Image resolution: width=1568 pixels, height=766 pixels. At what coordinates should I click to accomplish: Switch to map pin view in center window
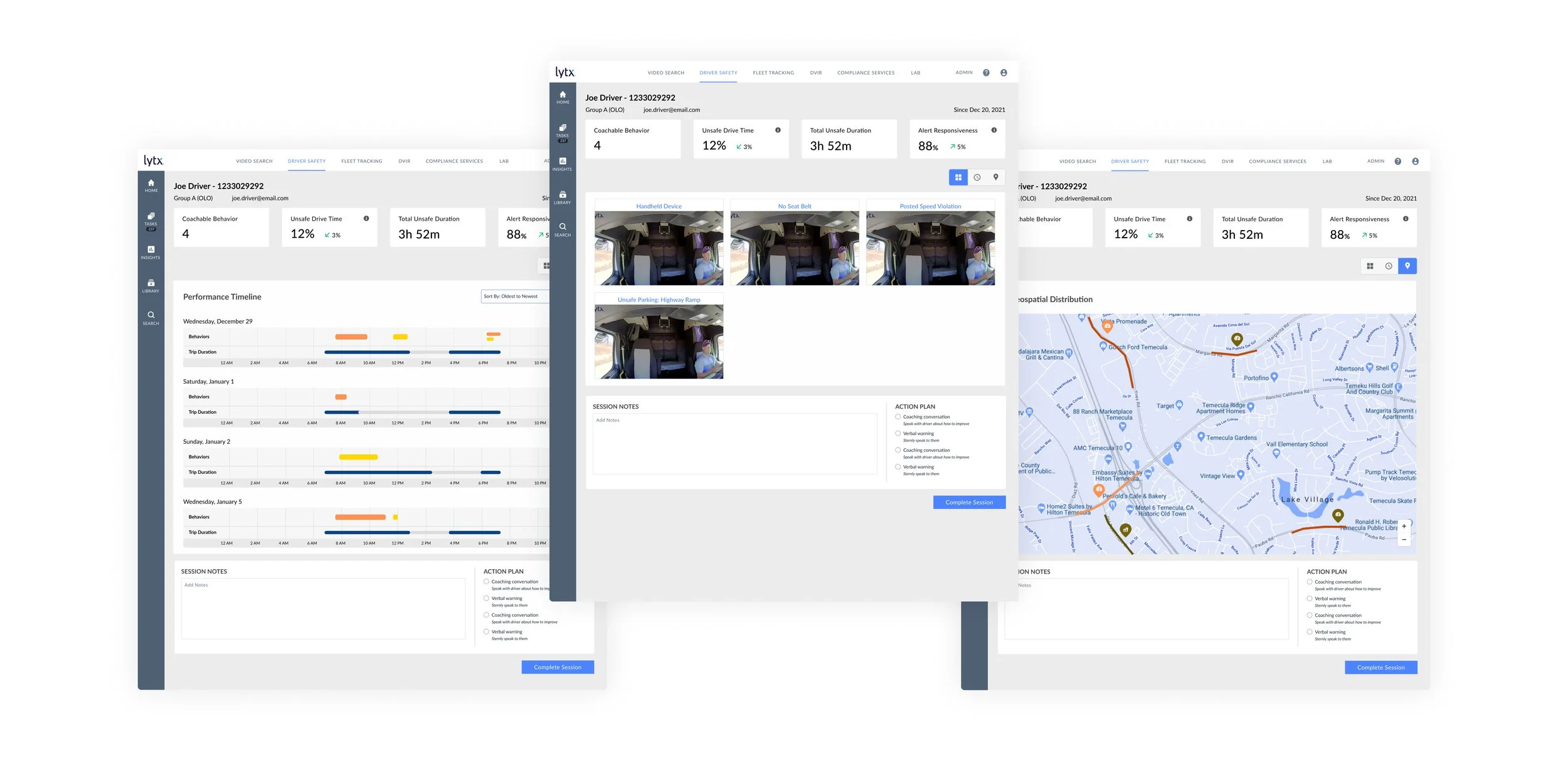[996, 177]
